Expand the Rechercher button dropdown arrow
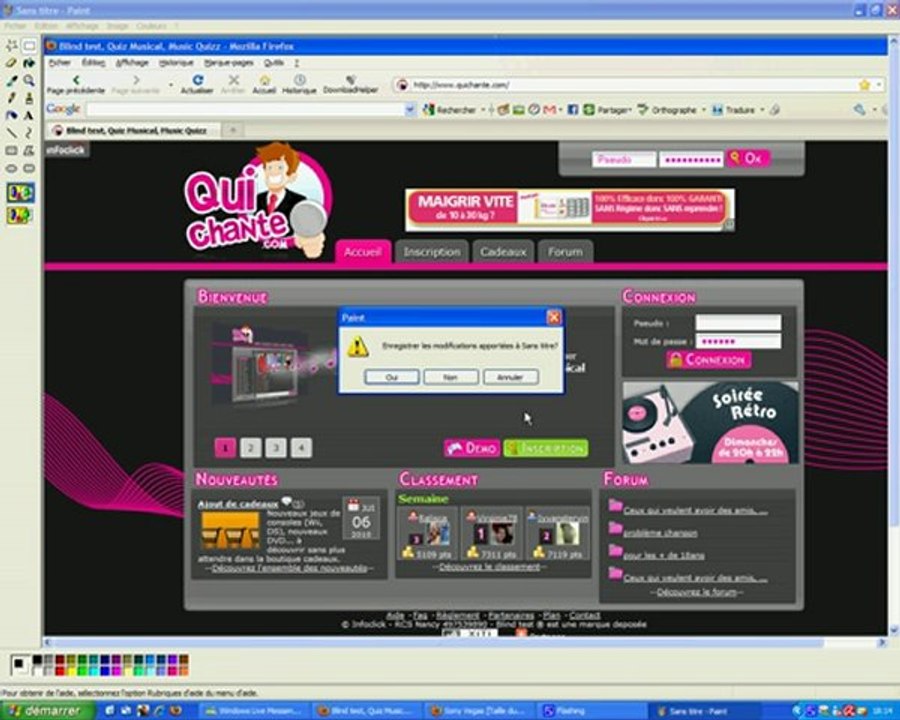The height and width of the screenshot is (720, 900). 483,110
